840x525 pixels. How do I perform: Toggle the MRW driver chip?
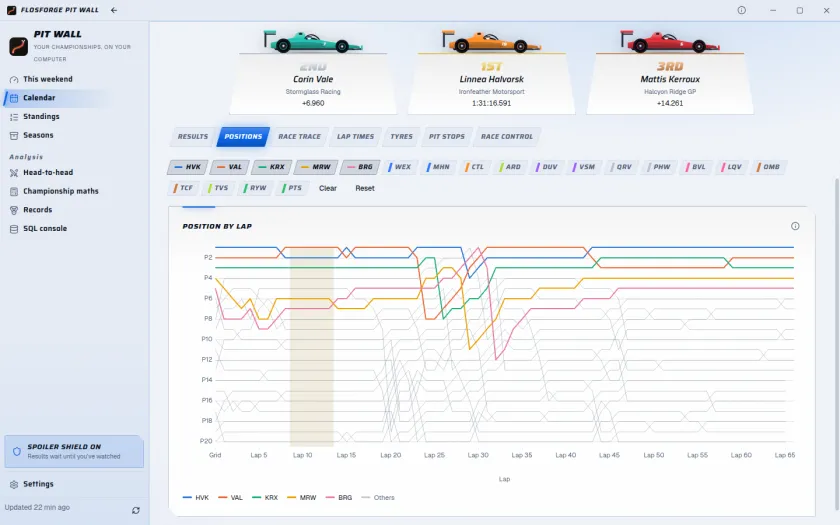click(x=316, y=167)
